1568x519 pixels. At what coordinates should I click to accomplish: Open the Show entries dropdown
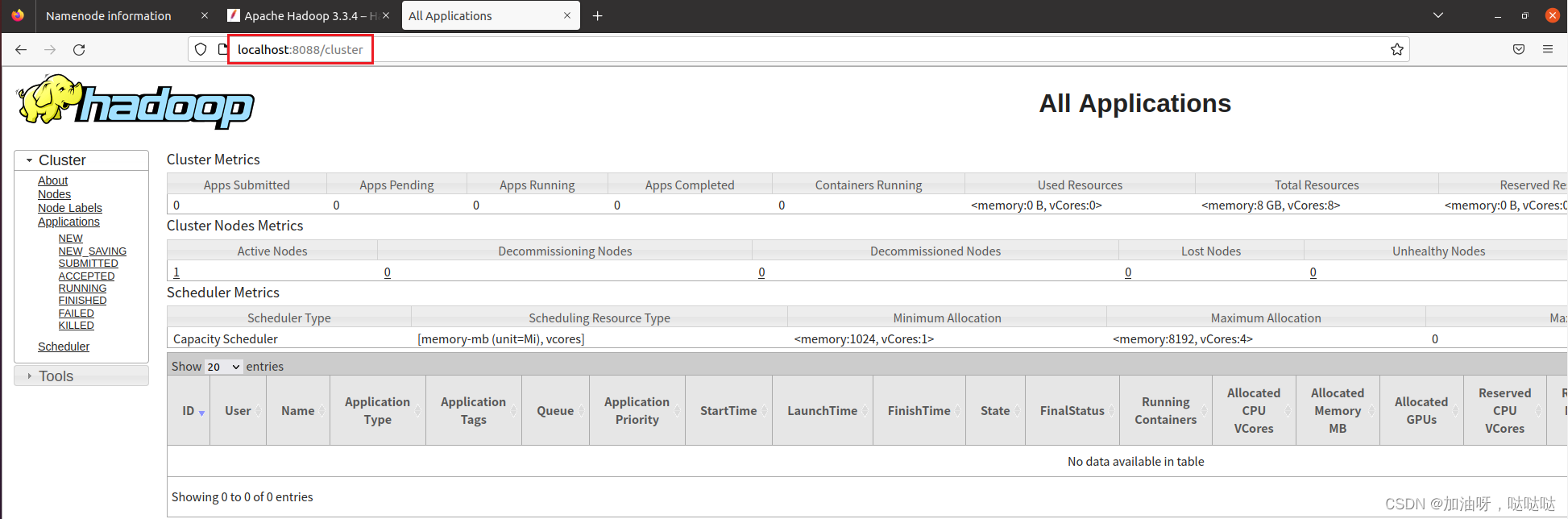[x=224, y=367]
